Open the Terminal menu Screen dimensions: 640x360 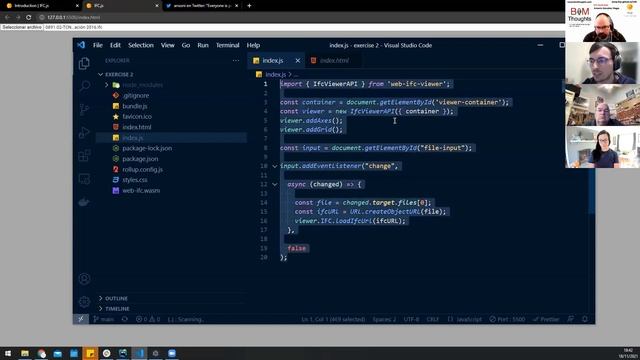(x=227, y=45)
